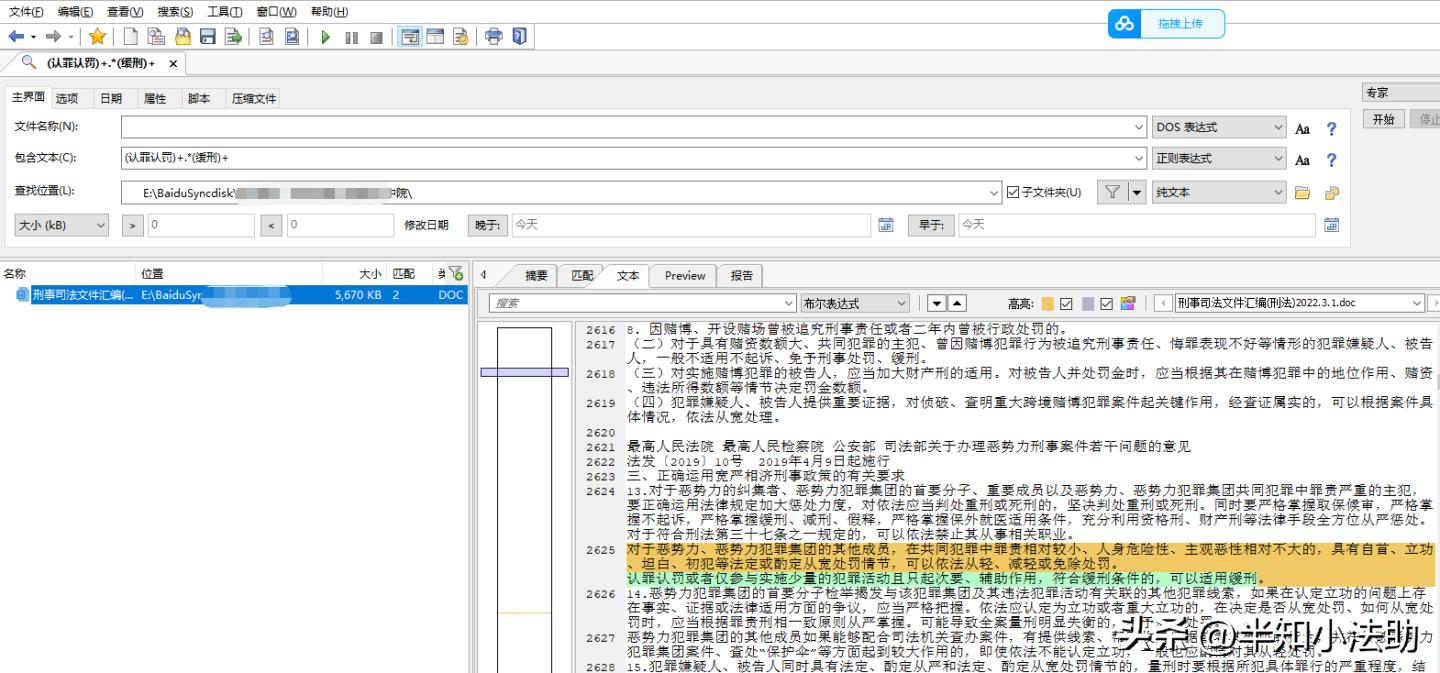Switch to the Preview tab

point(683,275)
